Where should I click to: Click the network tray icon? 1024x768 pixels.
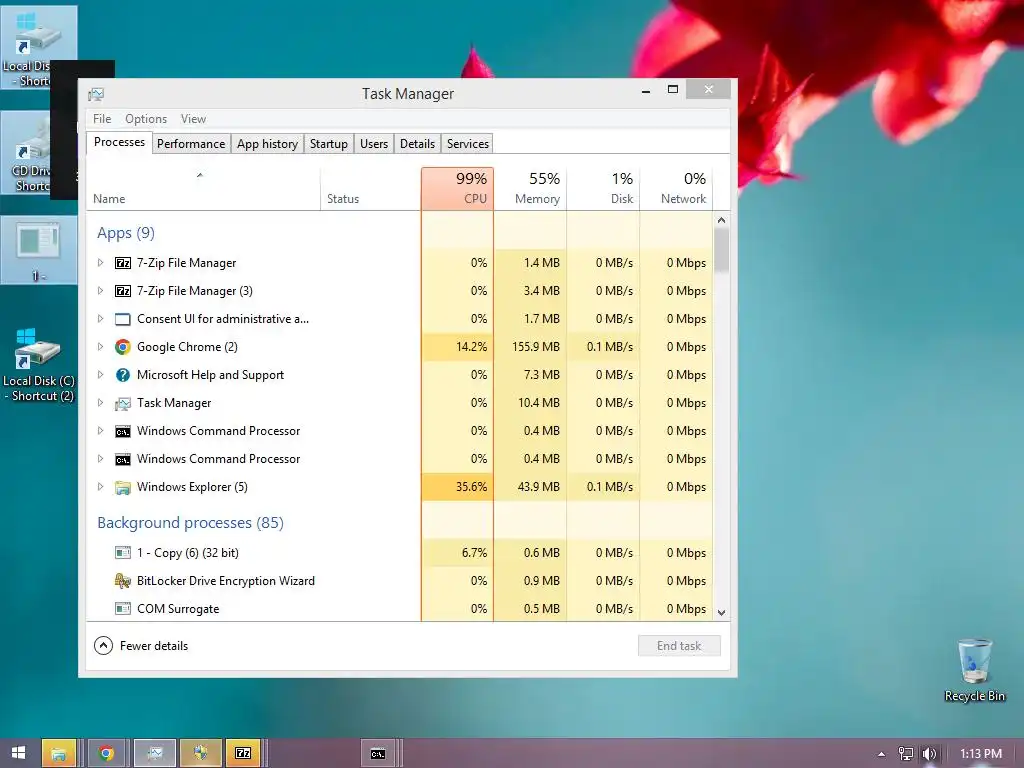point(906,754)
